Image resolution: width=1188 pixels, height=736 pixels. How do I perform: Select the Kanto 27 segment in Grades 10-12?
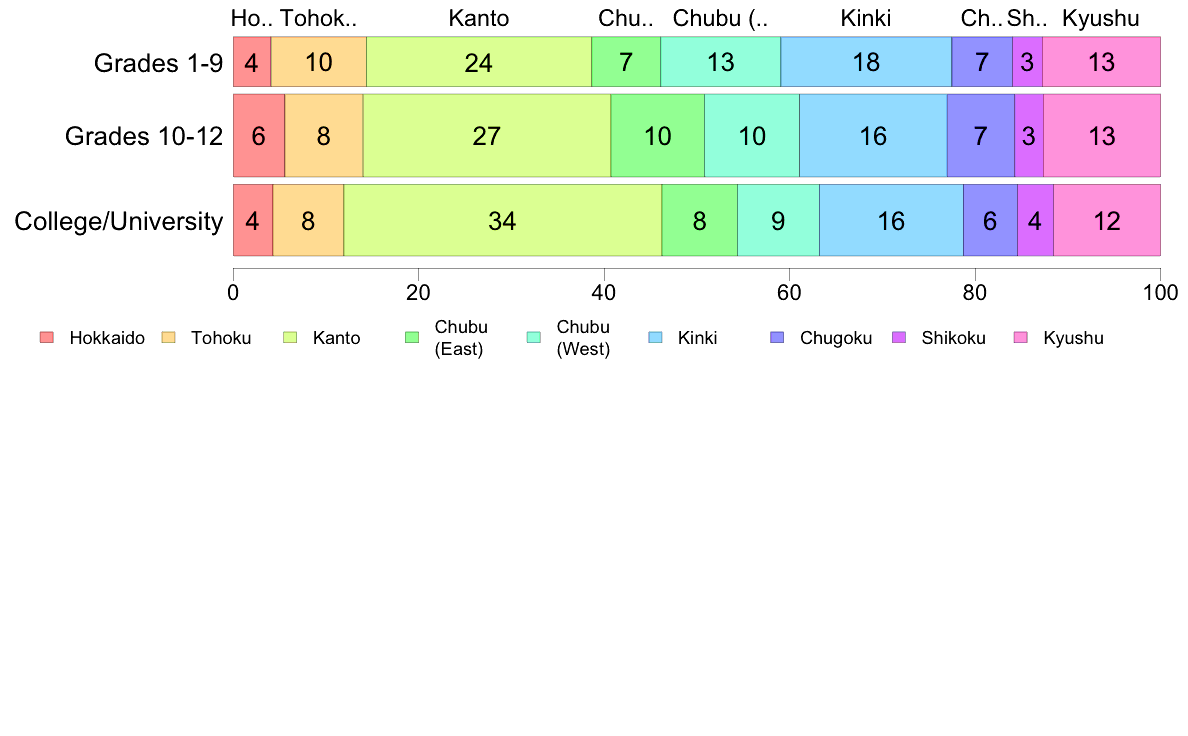coord(487,136)
